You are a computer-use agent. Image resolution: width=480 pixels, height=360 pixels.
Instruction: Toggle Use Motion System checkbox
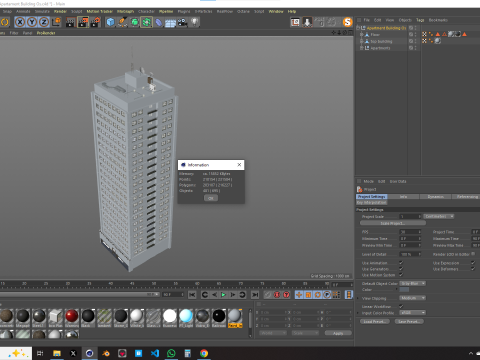pos(401,275)
